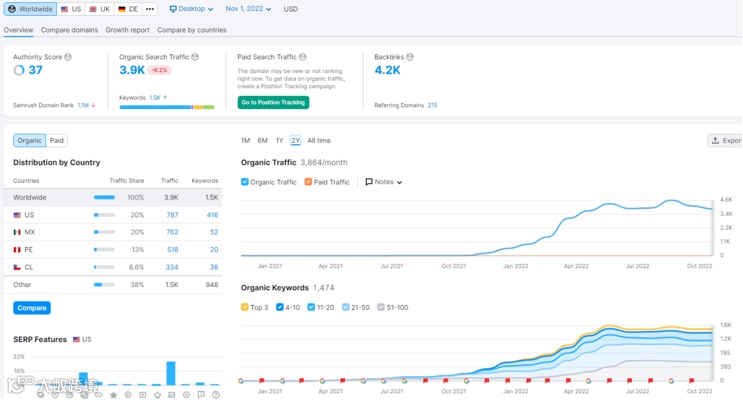The height and width of the screenshot is (400, 743).
Task: Select the Overview tab
Action: [18, 30]
